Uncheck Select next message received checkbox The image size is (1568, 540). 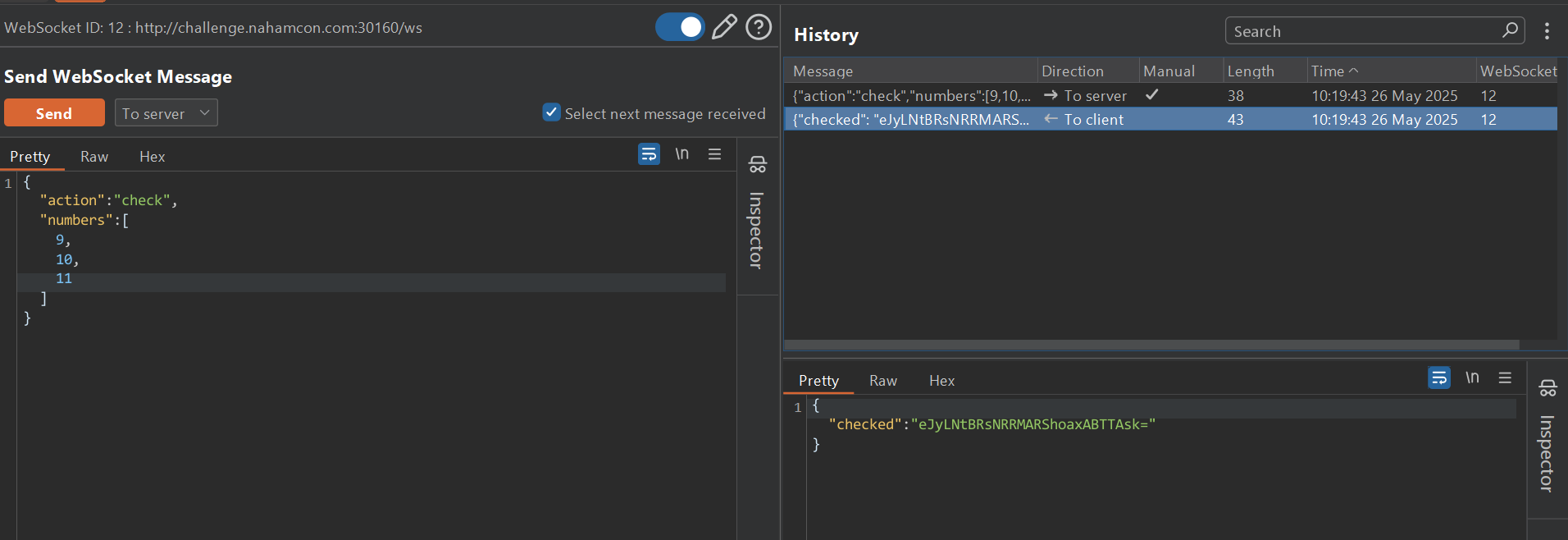pyautogui.click(x=551, y=112)
